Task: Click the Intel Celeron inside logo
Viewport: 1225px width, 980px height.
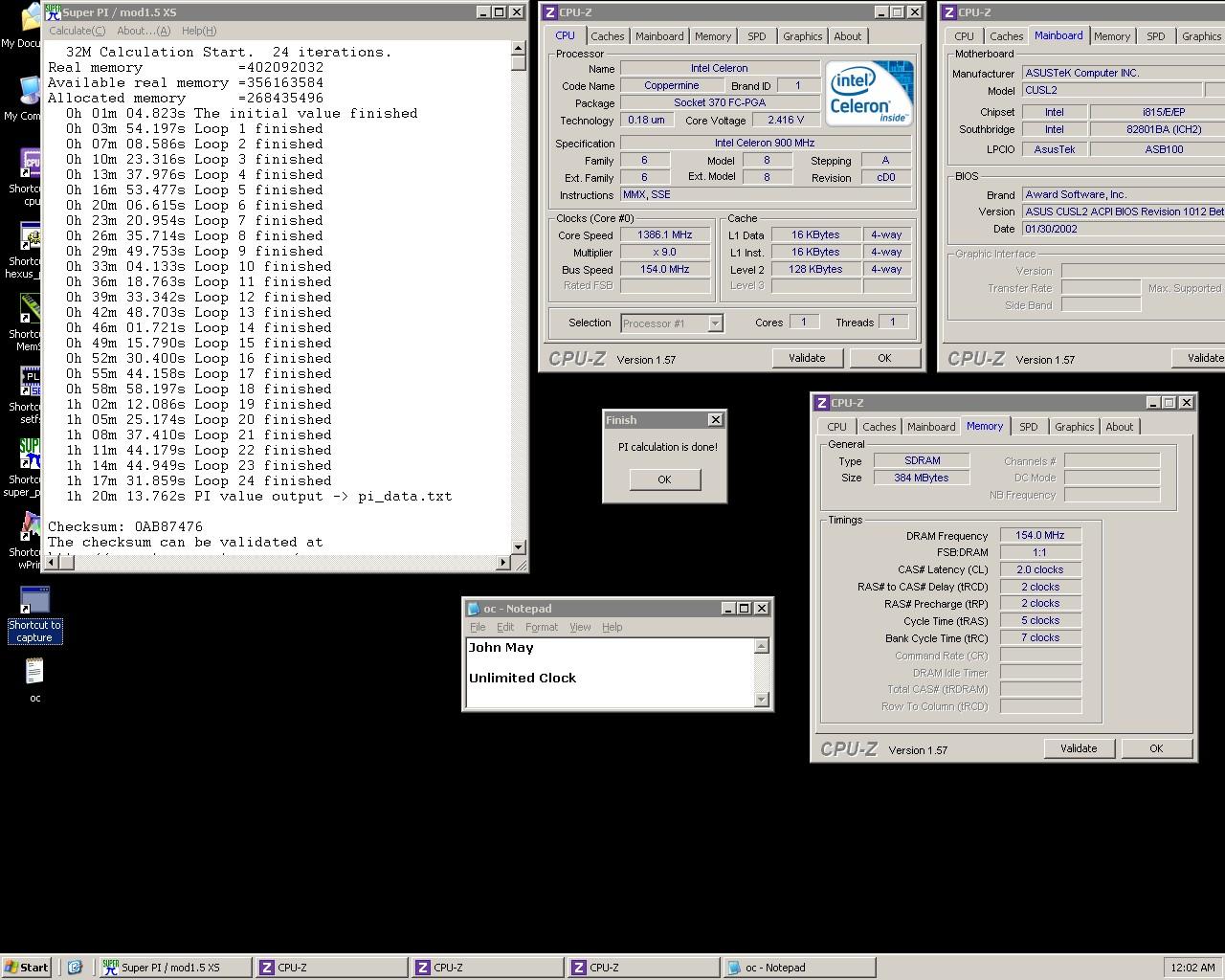Action: (869, 93)
